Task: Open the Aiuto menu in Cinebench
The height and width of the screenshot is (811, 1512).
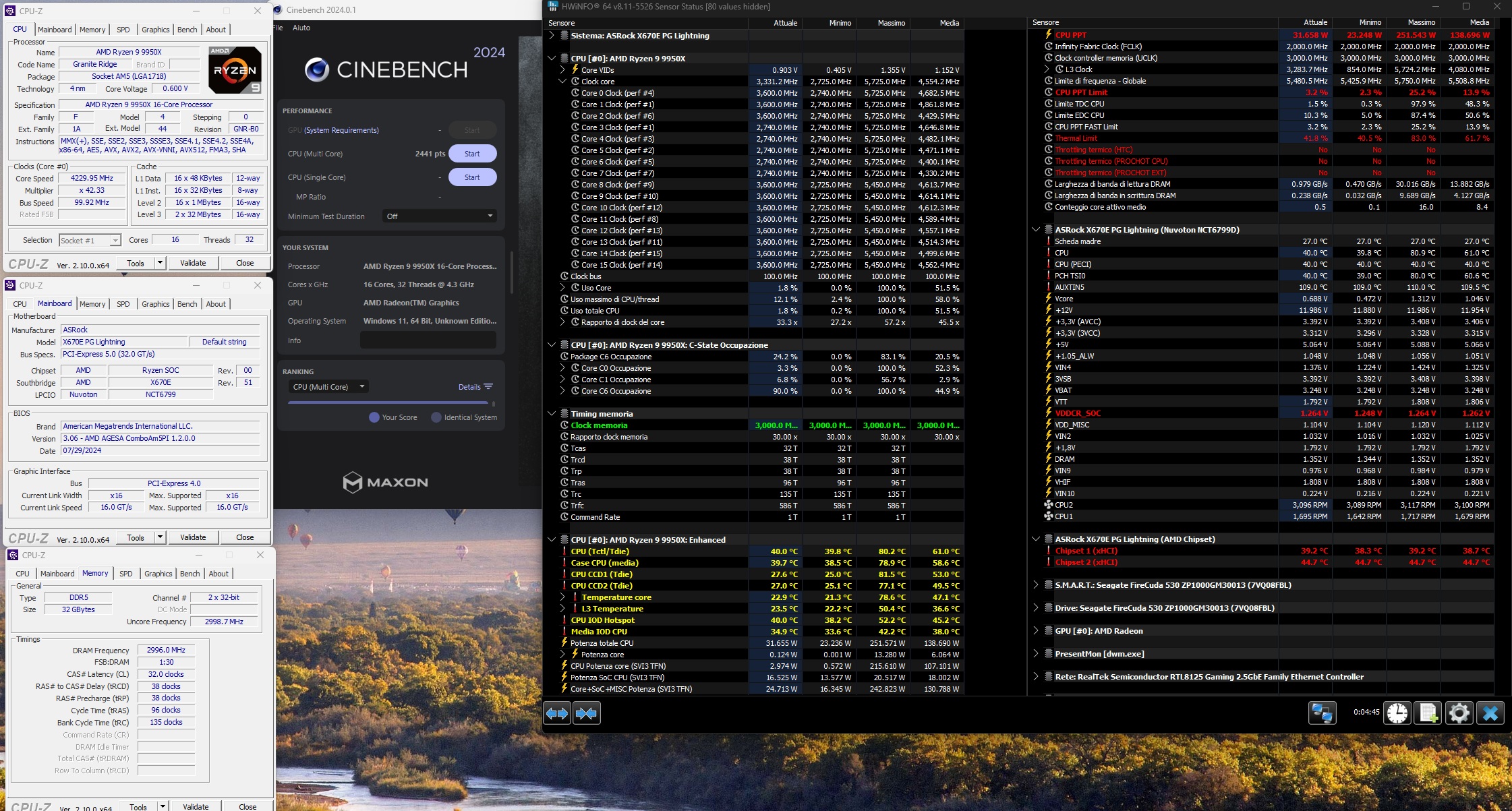Action: (301, 28)
